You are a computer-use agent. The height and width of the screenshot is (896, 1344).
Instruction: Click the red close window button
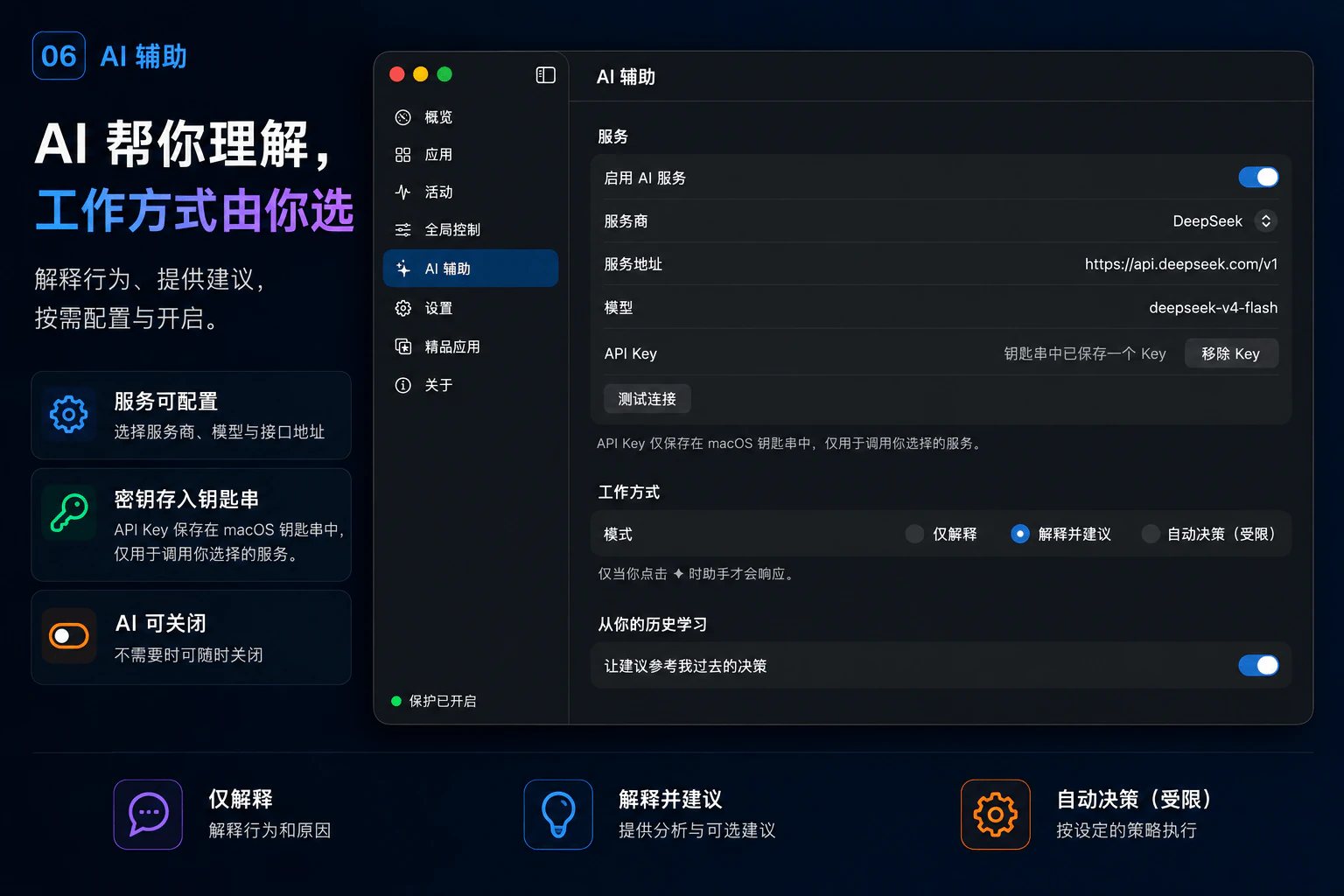[396, 74]
